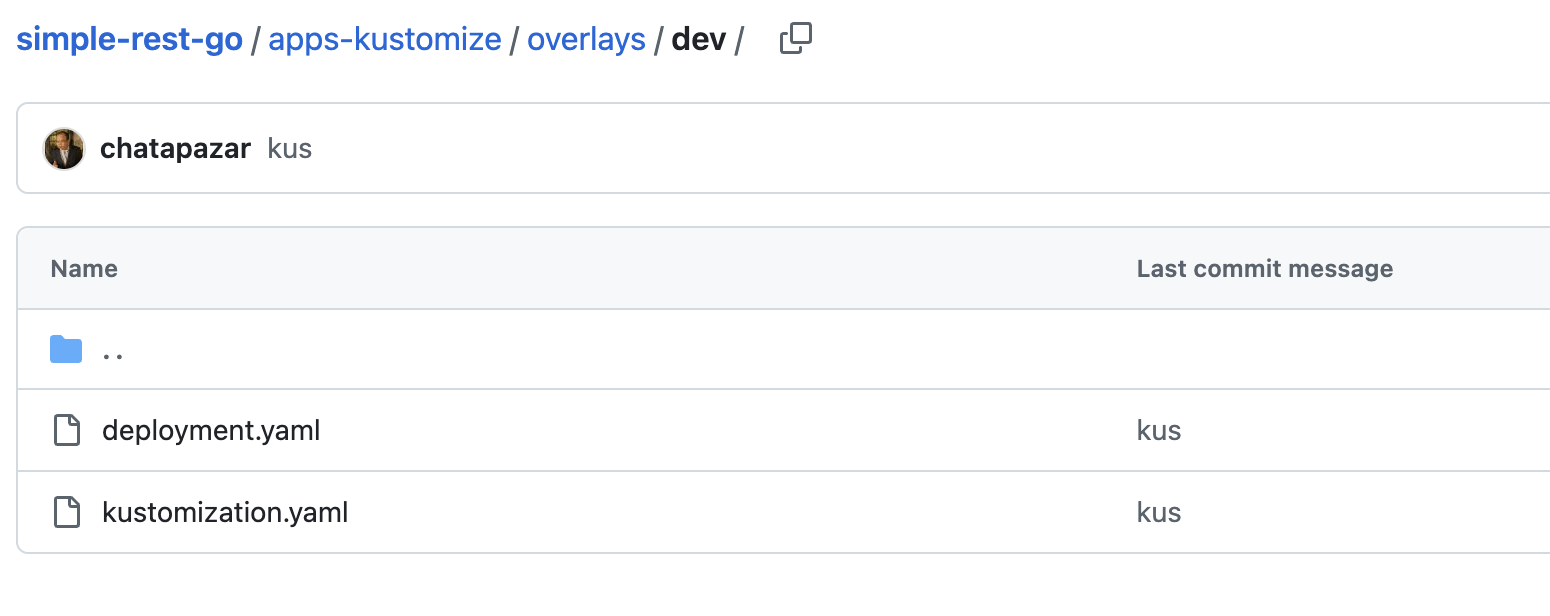
Task: Go up via the double-dot link
Action: click(113, 351)
